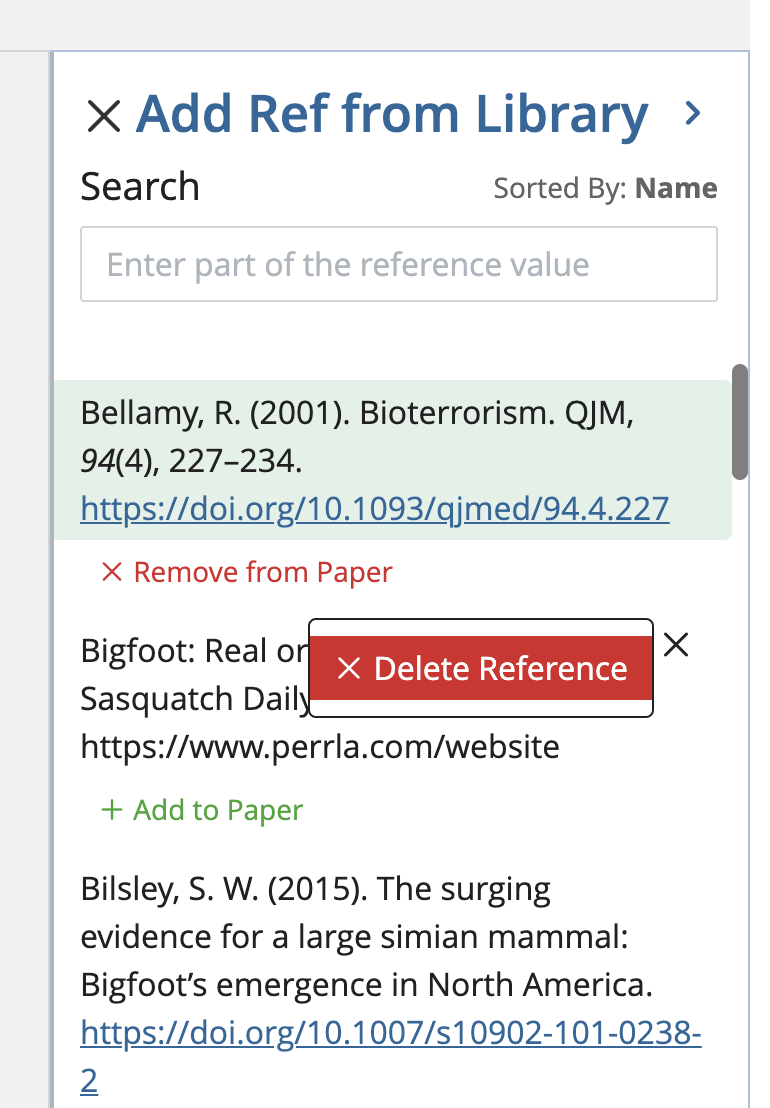Click the perrla.com website URL text
The width and height of the screenshot is (770, 1108).
tap(319, 746)
